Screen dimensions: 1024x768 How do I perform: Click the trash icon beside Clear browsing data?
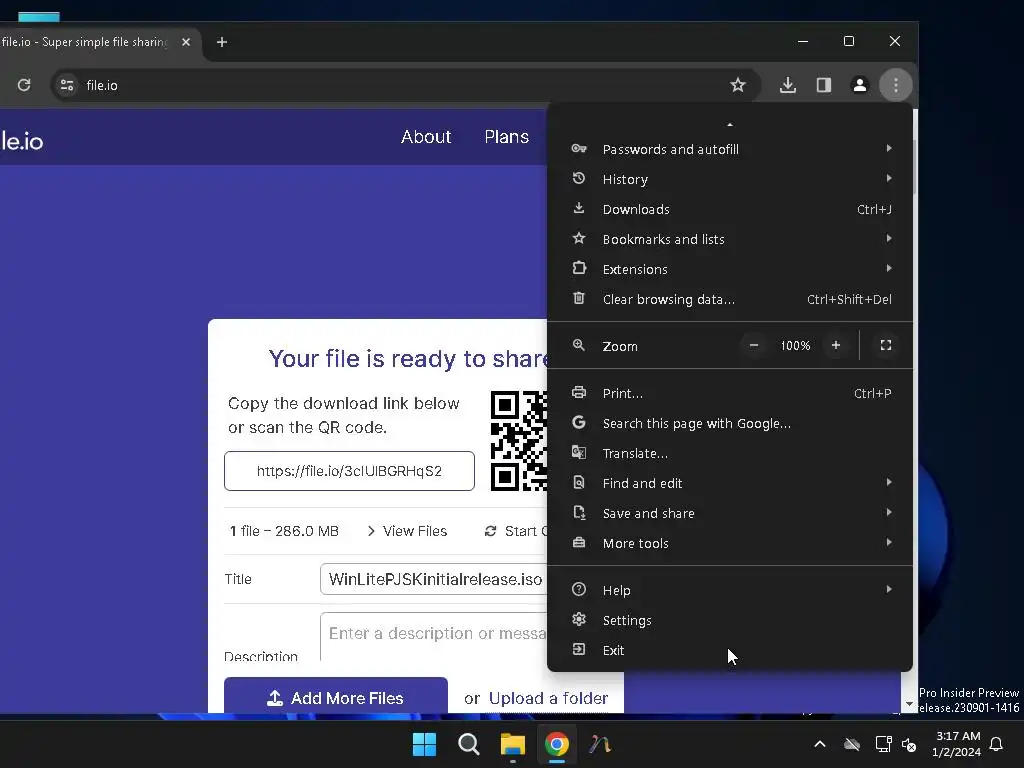pyautogui.click(x=579, y=298)
